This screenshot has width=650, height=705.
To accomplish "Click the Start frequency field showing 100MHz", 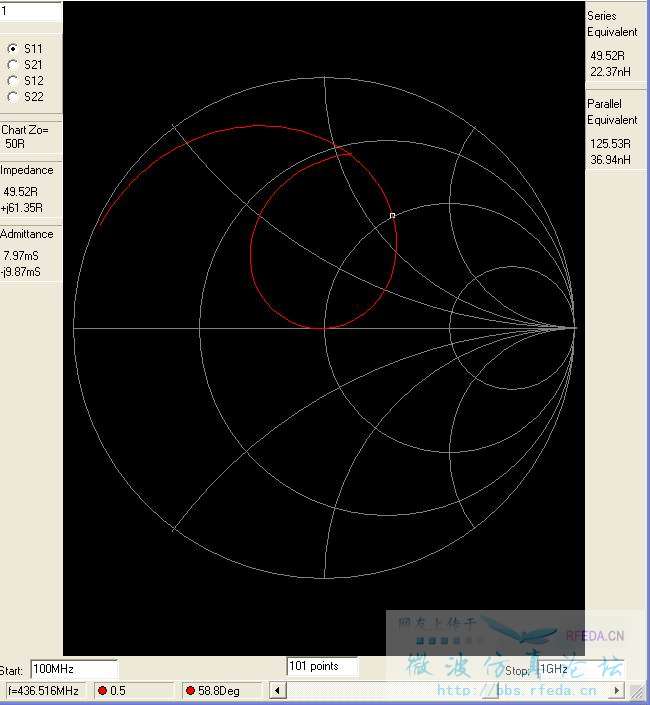I will point(74,669).
